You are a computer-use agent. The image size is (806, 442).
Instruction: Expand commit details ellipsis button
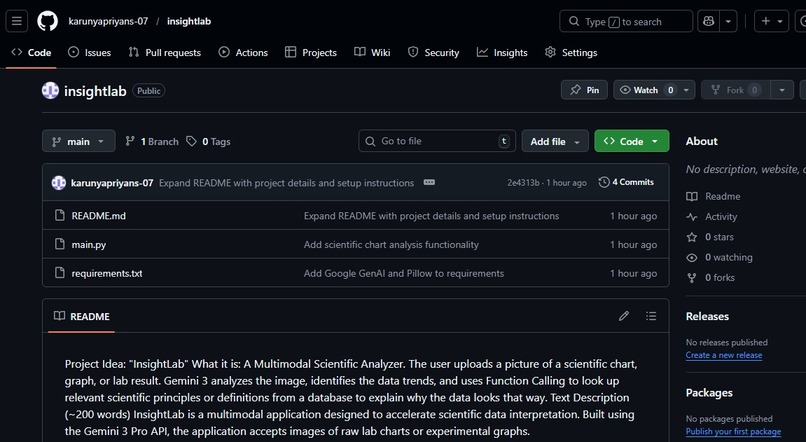point(429,182)
